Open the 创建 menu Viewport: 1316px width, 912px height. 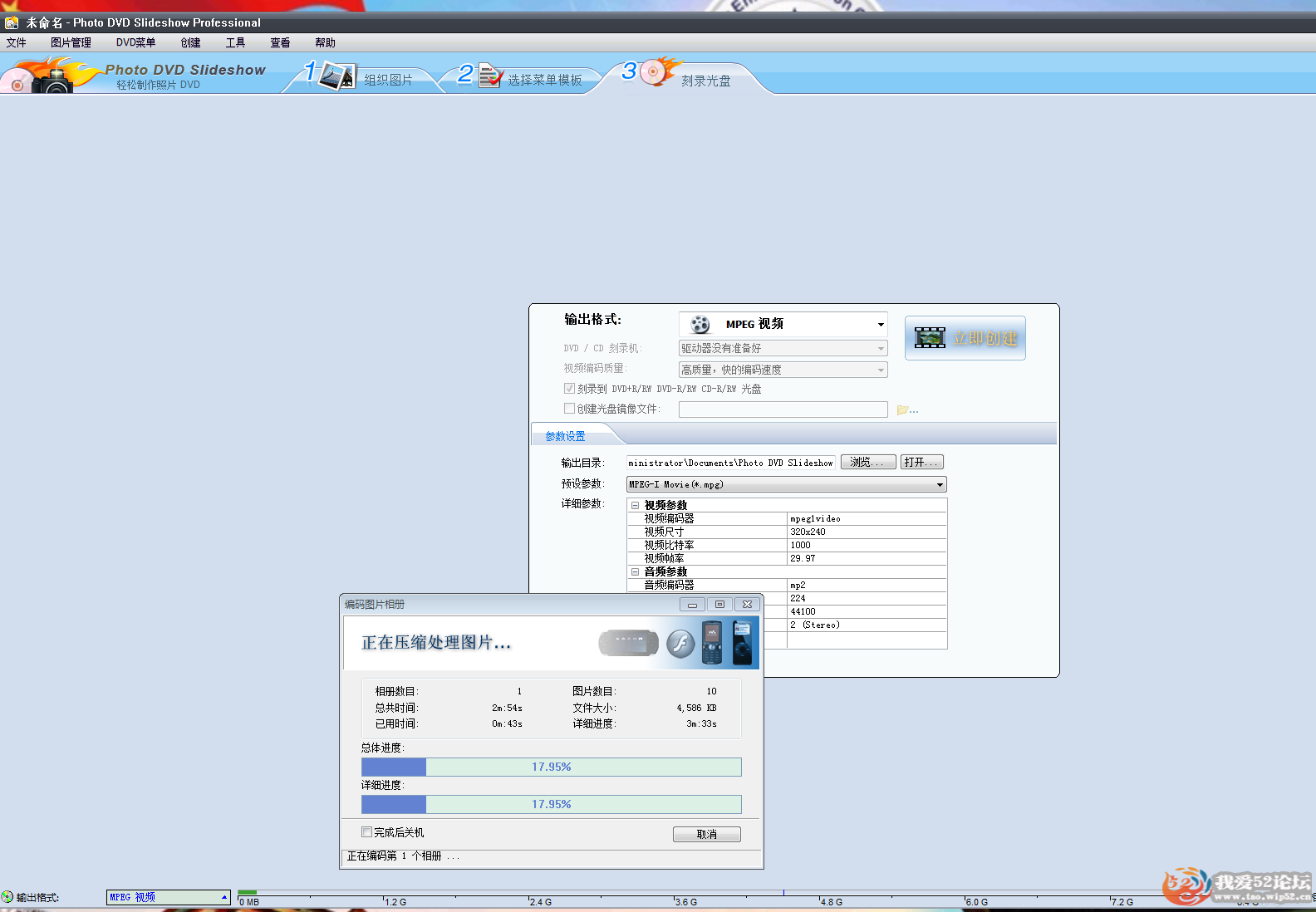[x=190, y=42]
